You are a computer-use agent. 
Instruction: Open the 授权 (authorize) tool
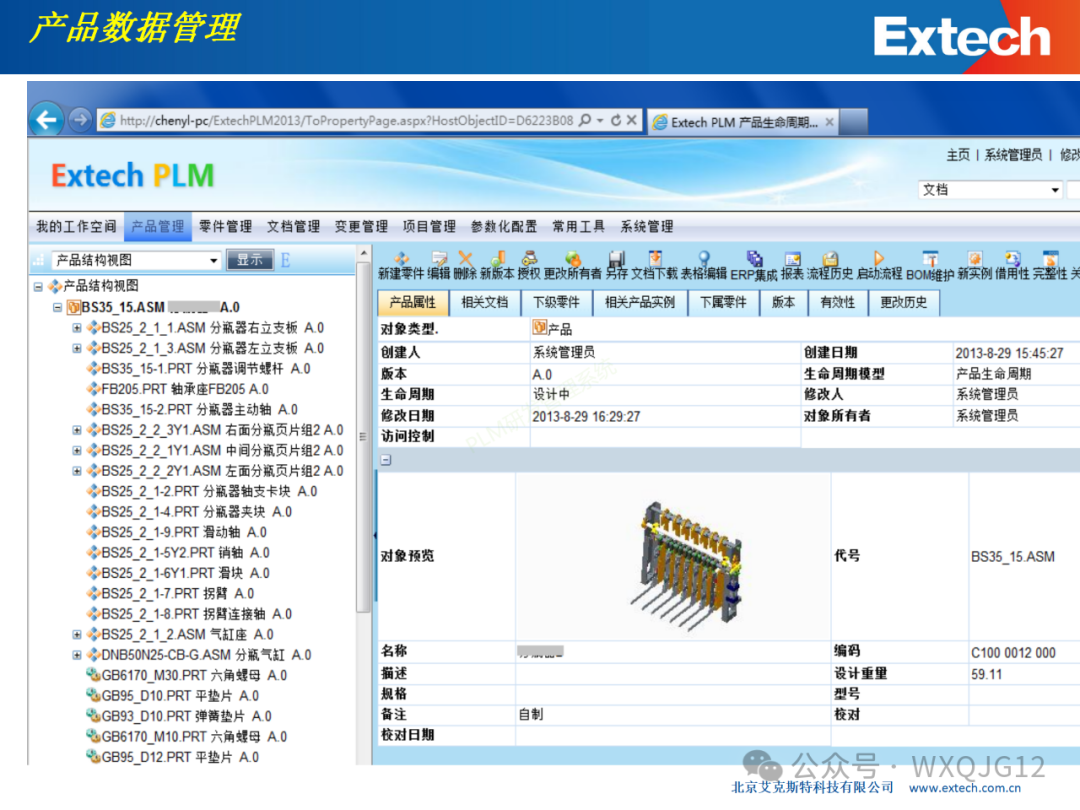(x=529, y=259)
